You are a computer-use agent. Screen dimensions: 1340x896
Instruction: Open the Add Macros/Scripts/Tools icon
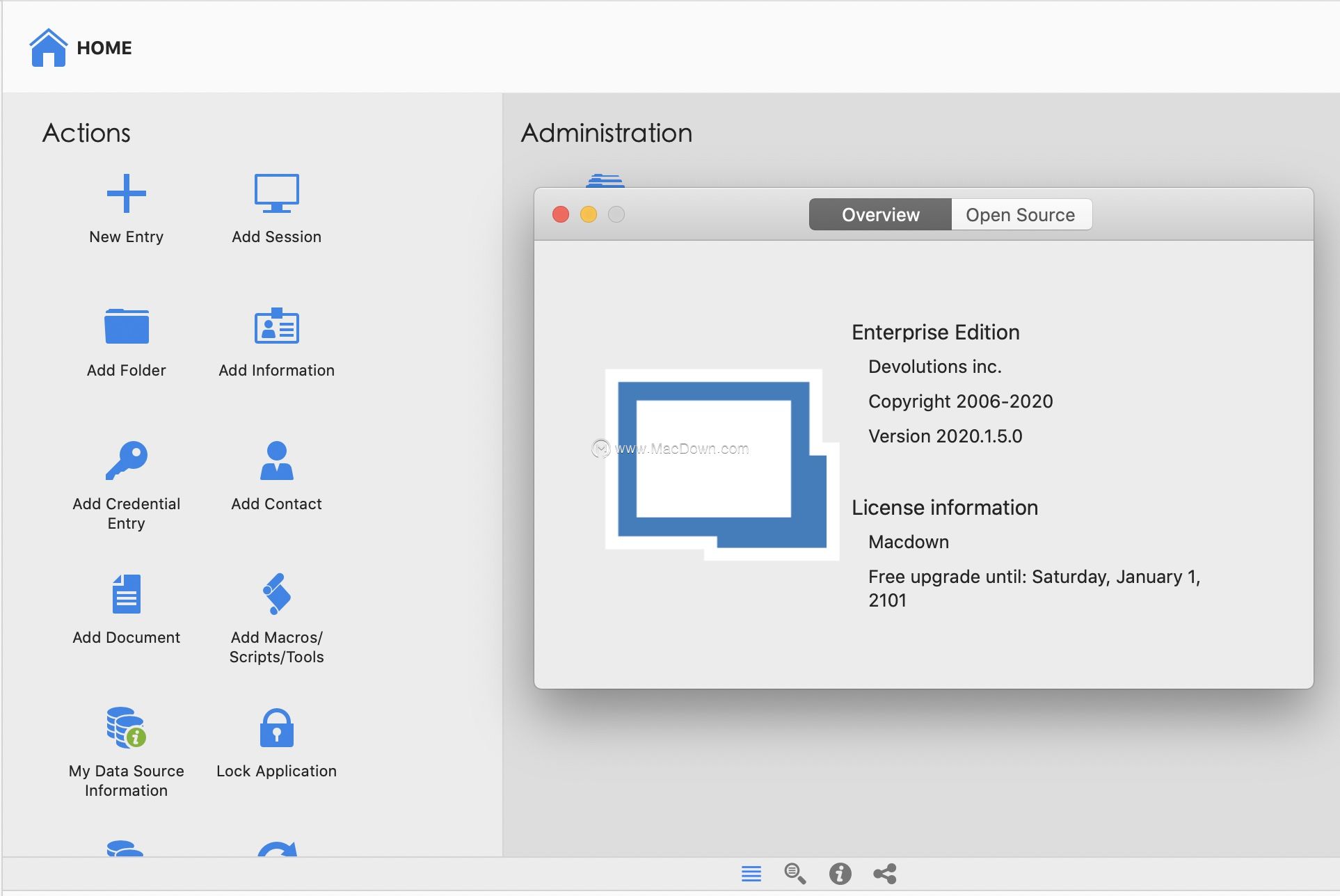point(276,593)
